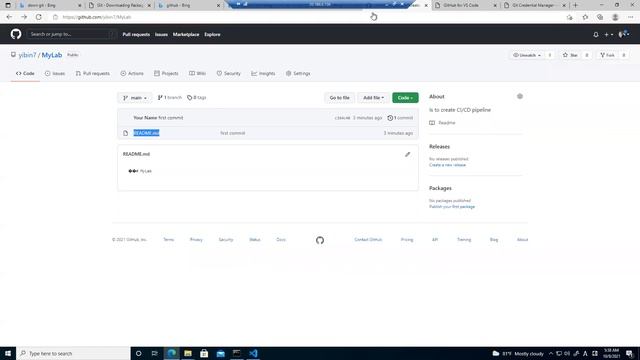The width and height of the screenshot is (640, 360).
Task: Open Issues in the top navigation
Action: pyautogui.click(x=161, y=35)
